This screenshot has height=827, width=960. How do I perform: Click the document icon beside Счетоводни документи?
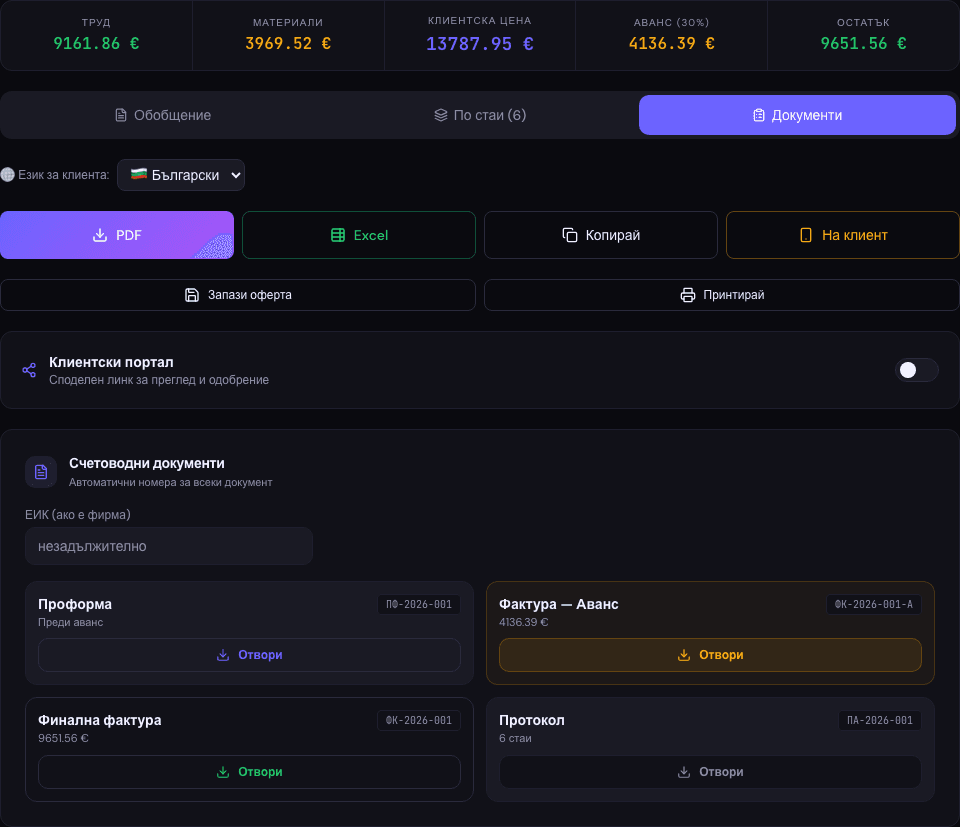pyautogui.click(x=41, y=472)
